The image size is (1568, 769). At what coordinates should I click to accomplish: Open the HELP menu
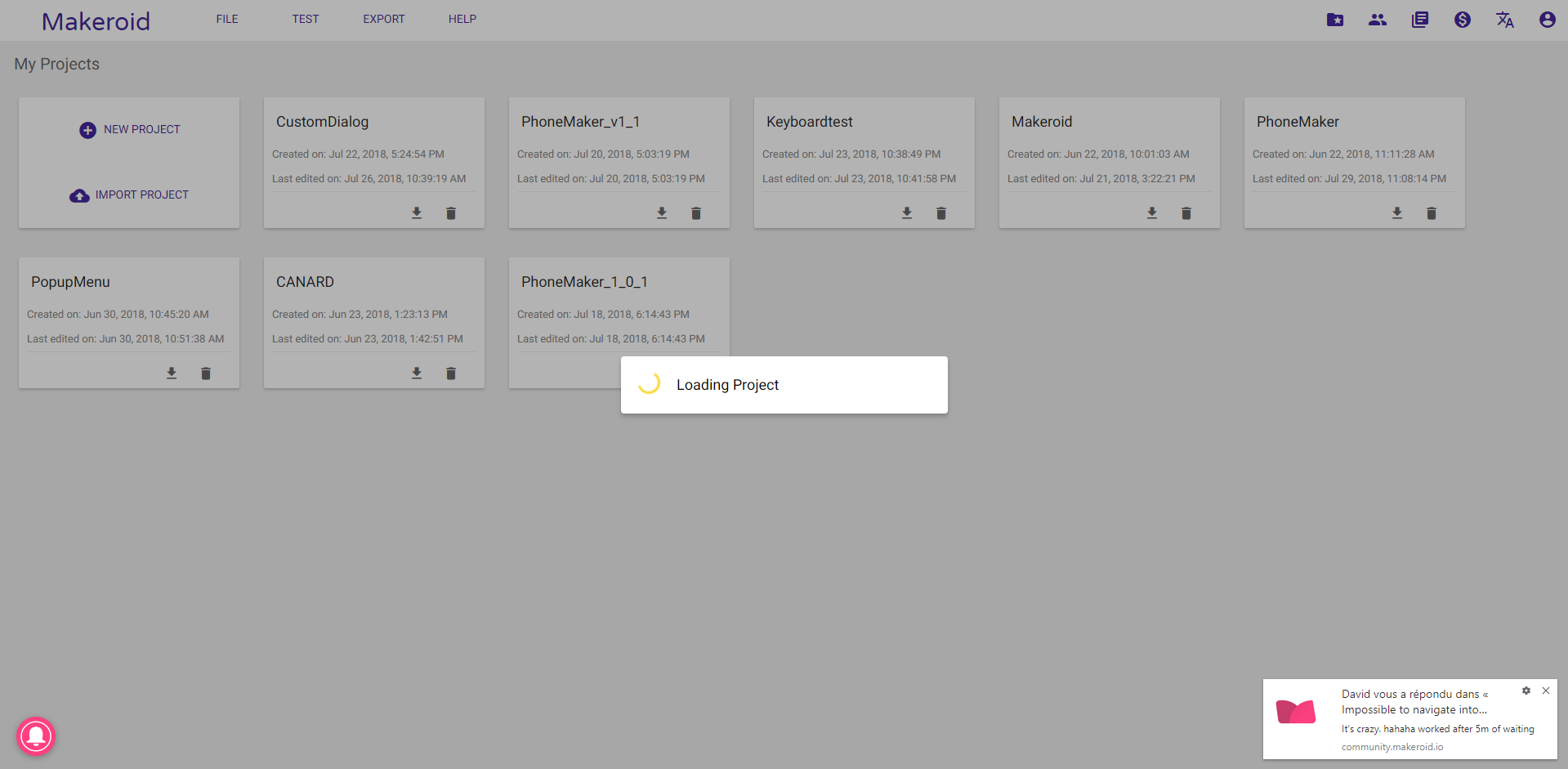click(462, 19)
